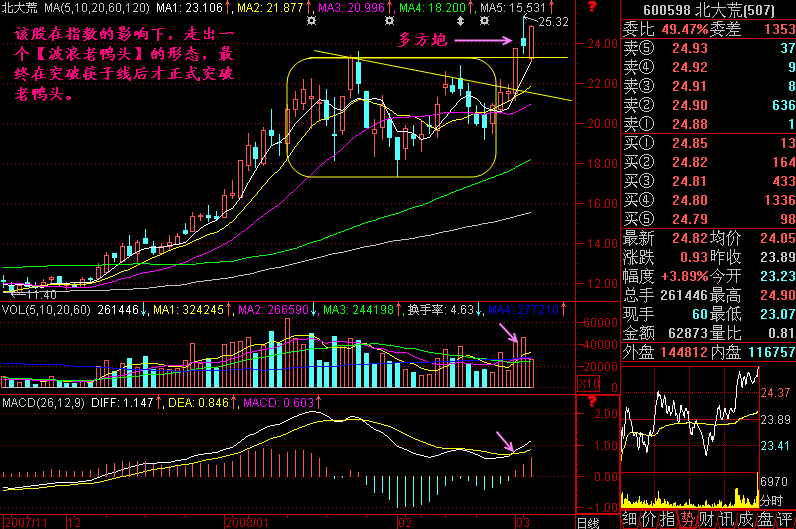Click the 日线 period label
796x529 pixels.
coord(588,521)
